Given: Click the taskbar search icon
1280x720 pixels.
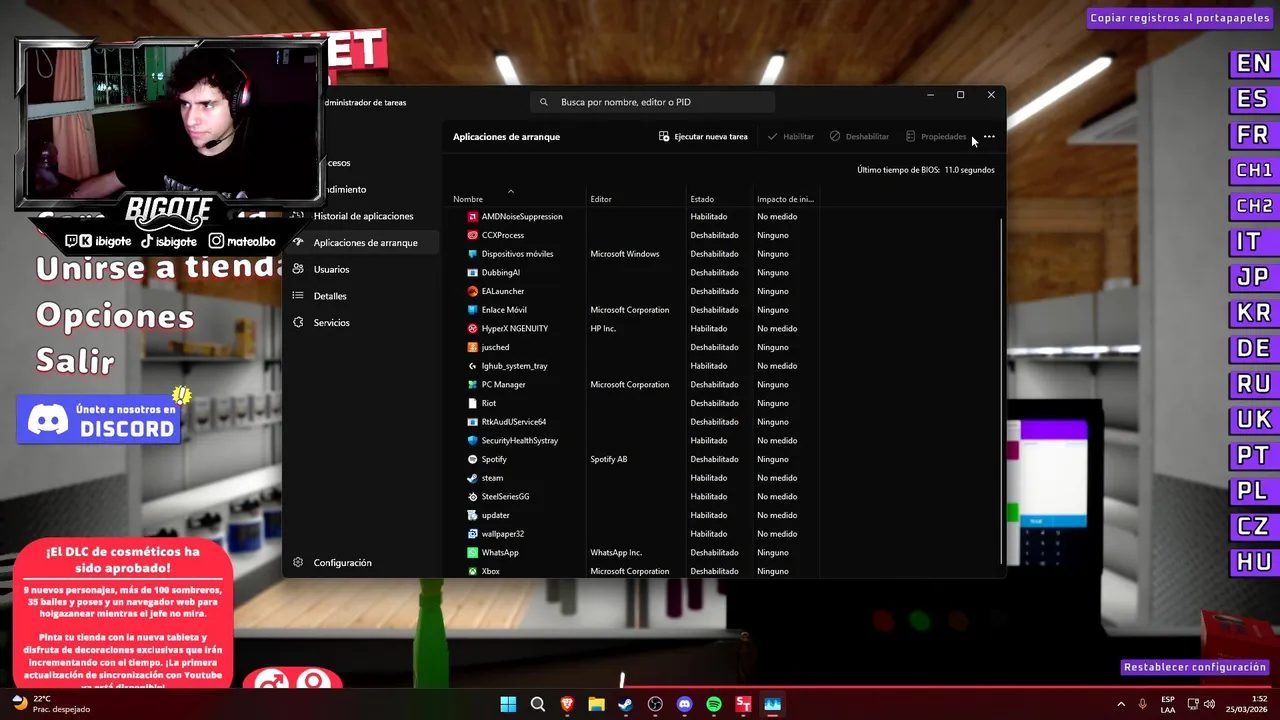Looking at the screenshot, I should pos(538,704).
